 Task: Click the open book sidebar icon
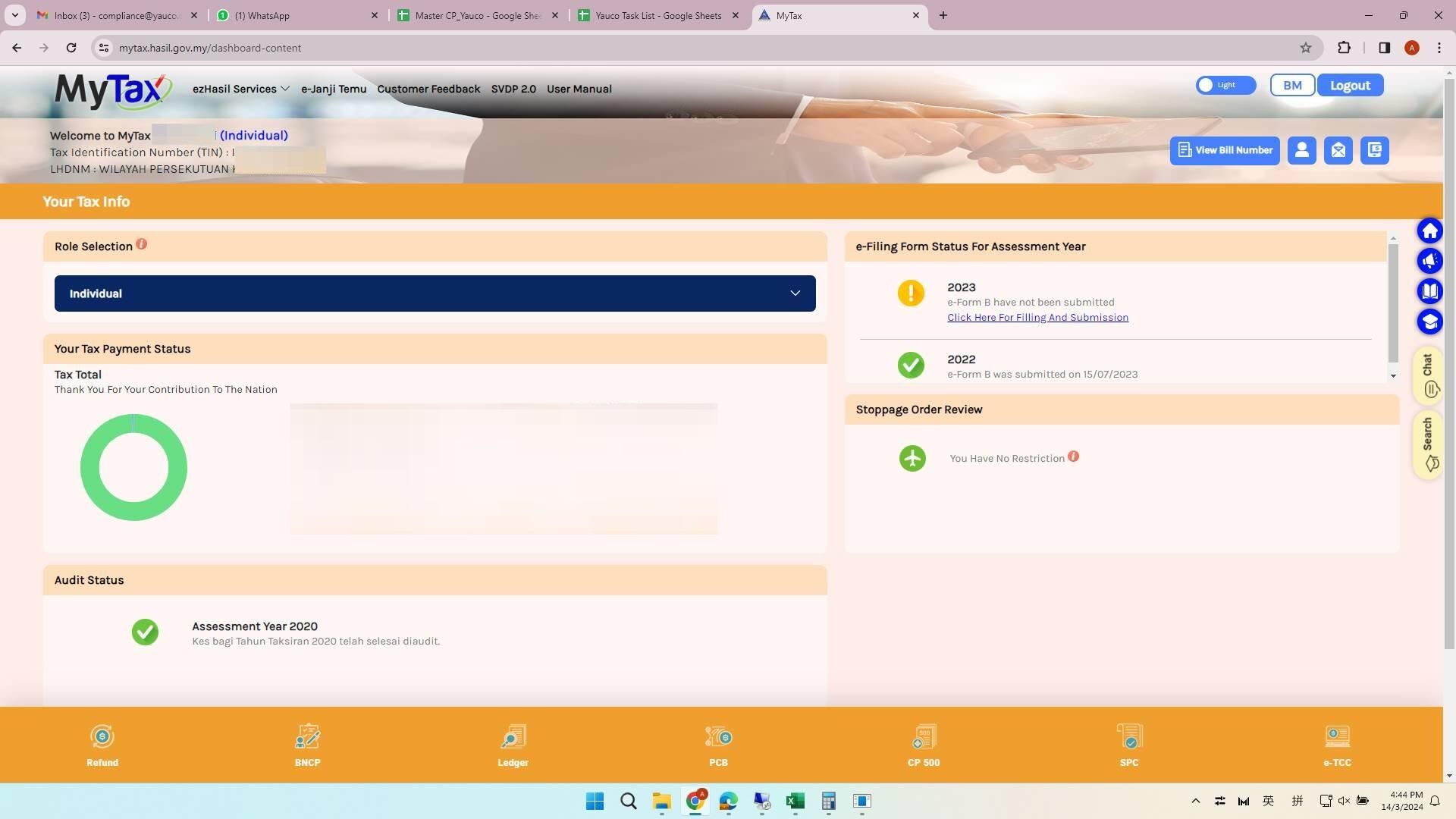[x=1430, y=292]
